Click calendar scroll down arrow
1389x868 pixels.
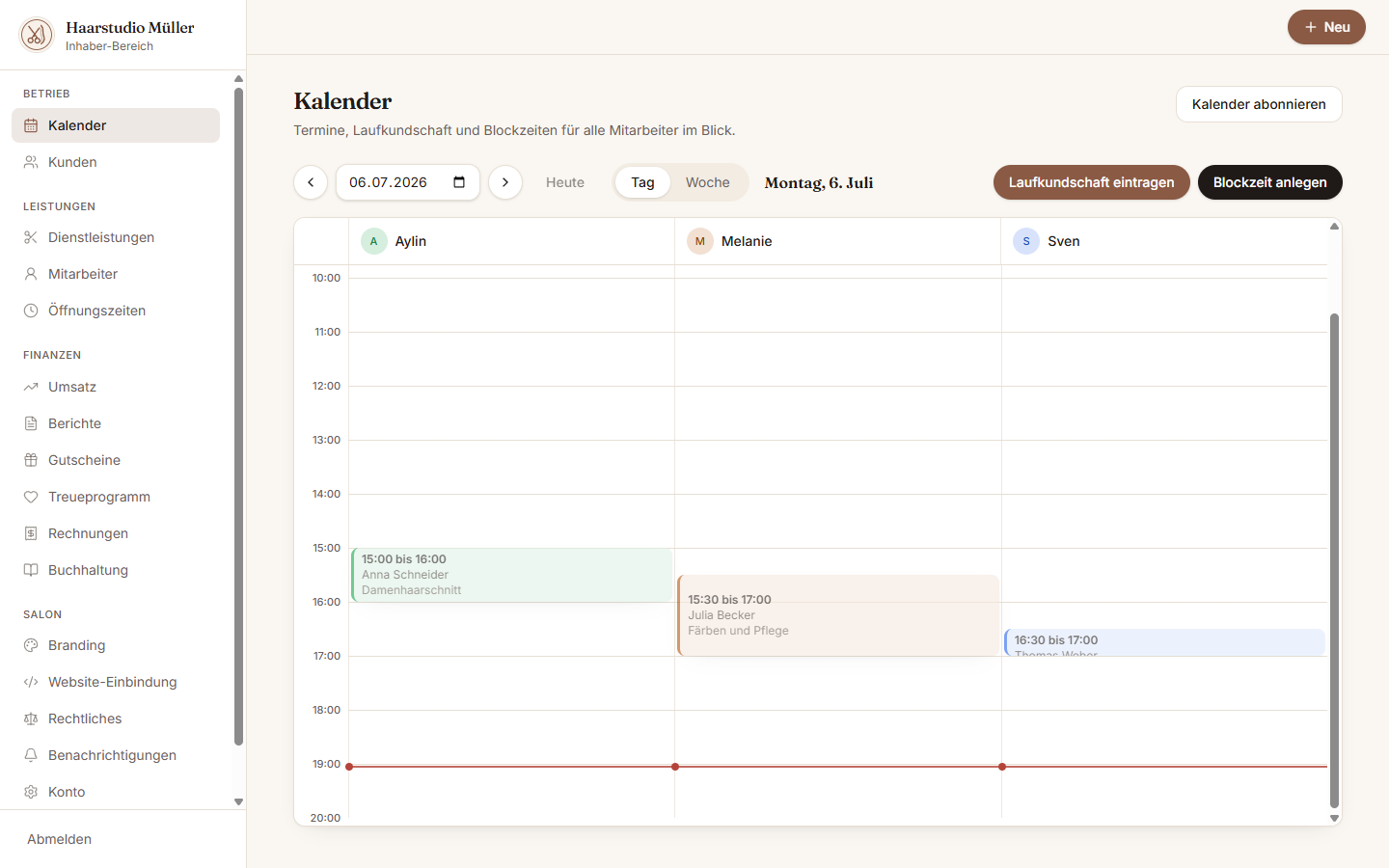[x=1335, y=818]
